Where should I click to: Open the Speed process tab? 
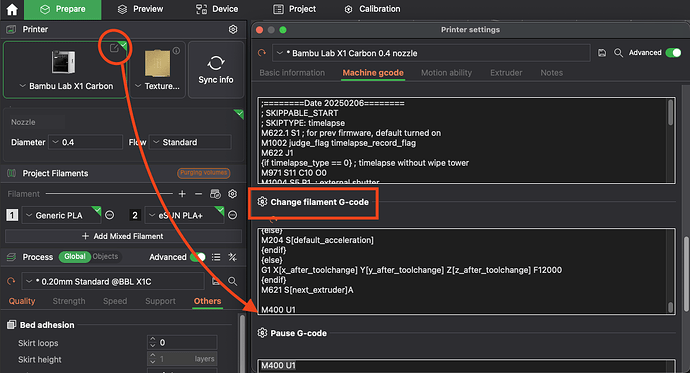[x=115, y=301]
